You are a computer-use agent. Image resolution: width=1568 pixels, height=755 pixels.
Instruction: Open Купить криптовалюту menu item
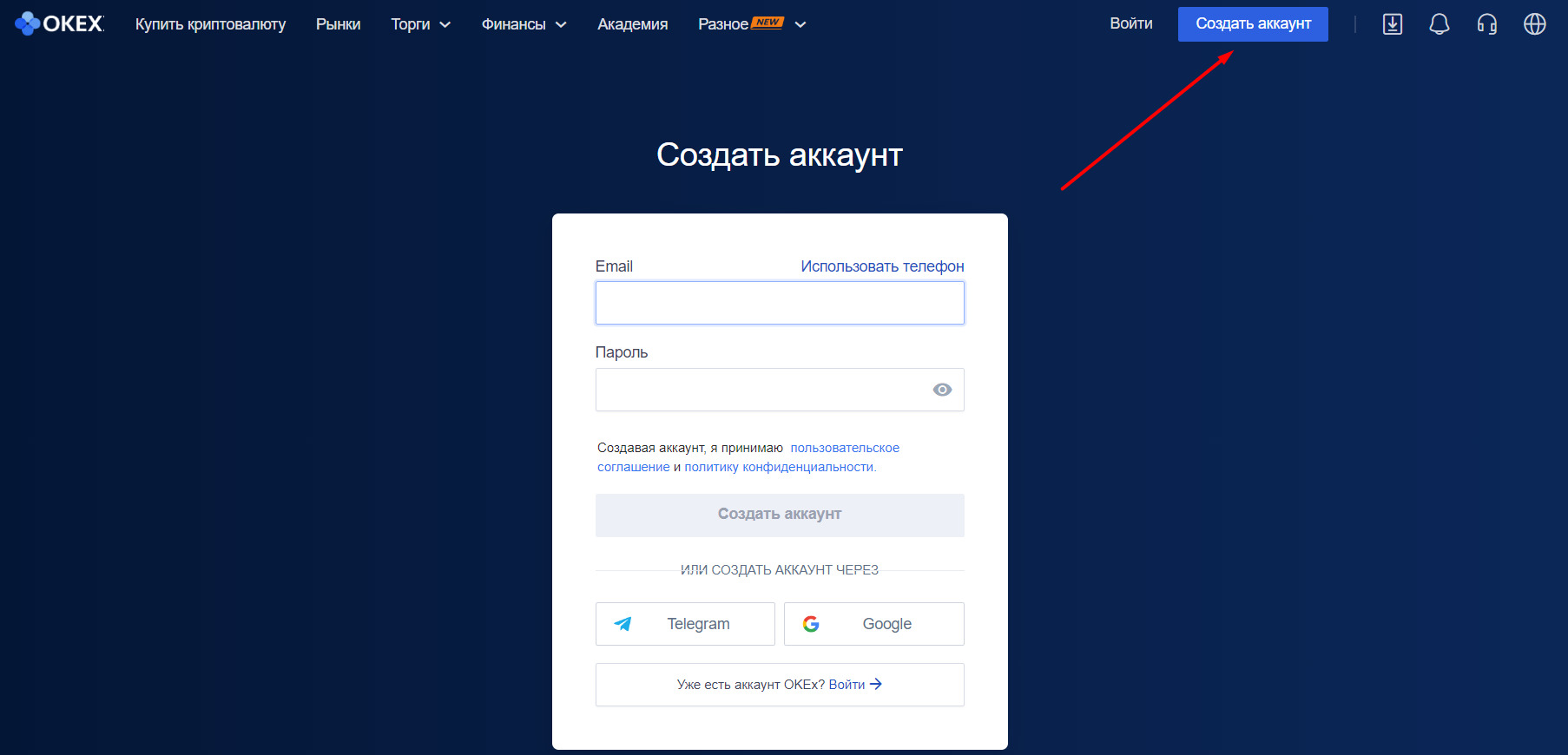(x=210, y=24)
